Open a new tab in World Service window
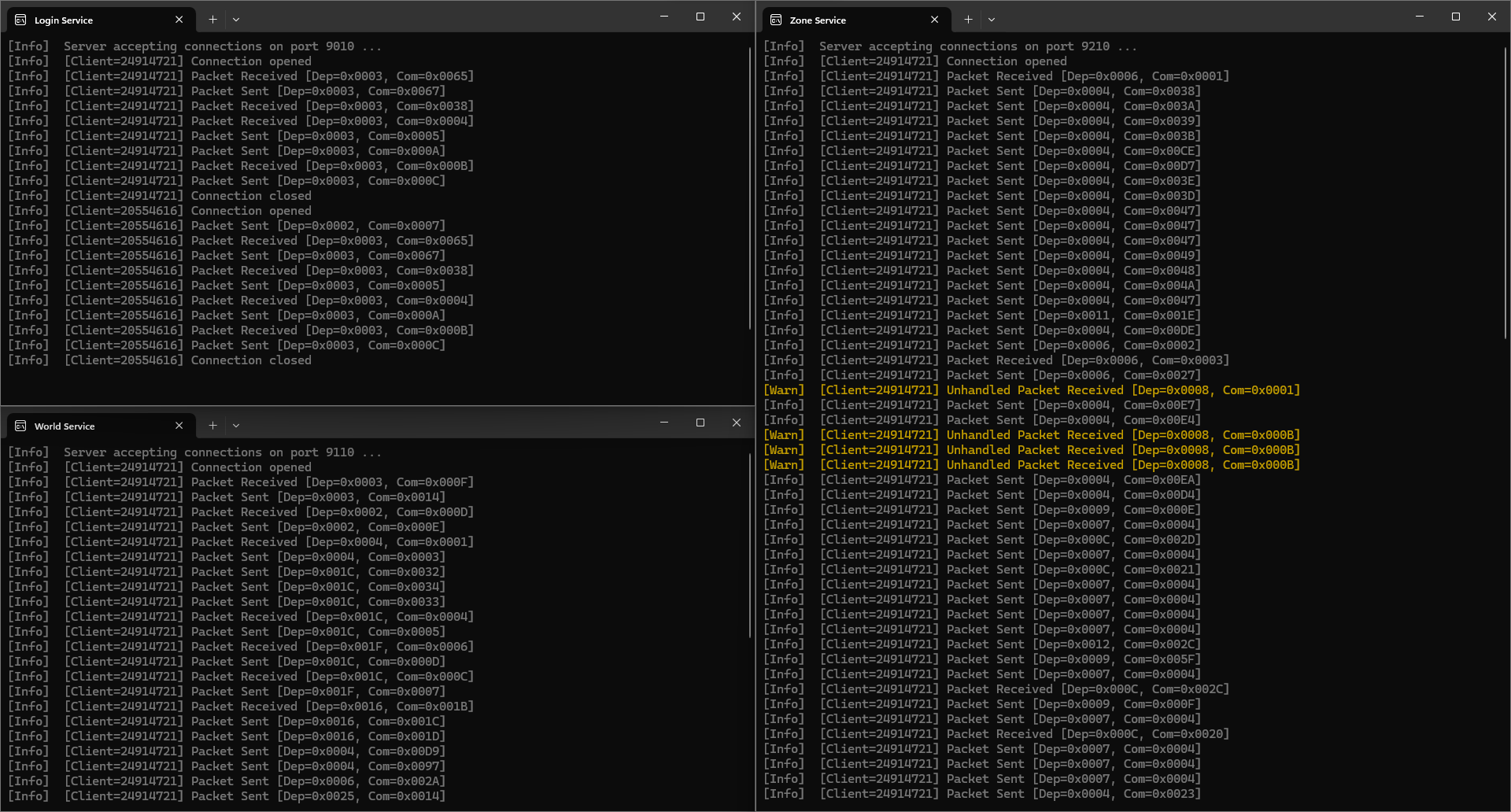The width and height of the screenshot is (1511, 812). pyautogui.click(x=212, y=426)
